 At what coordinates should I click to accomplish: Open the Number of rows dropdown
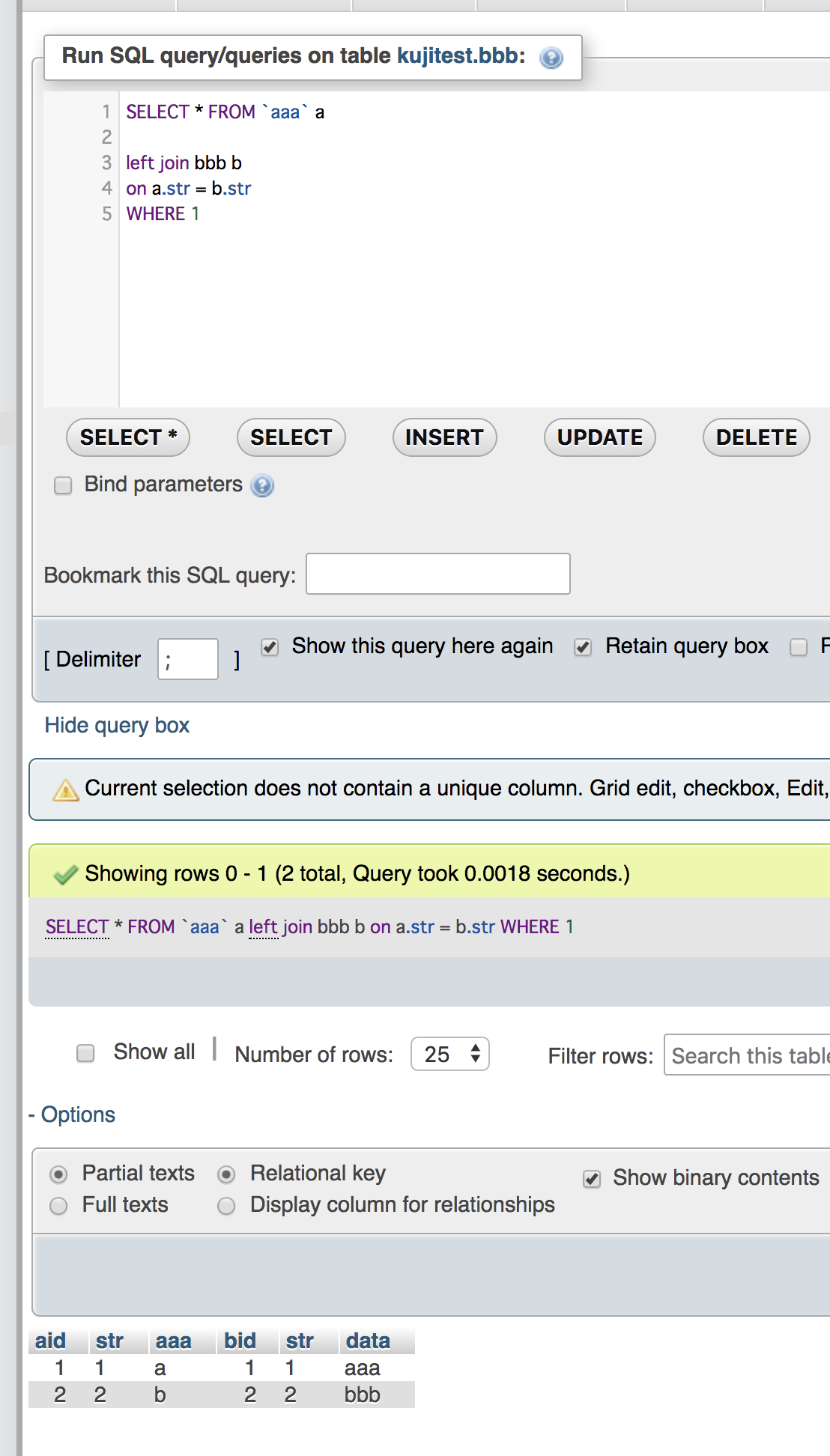coord(449,1055)
